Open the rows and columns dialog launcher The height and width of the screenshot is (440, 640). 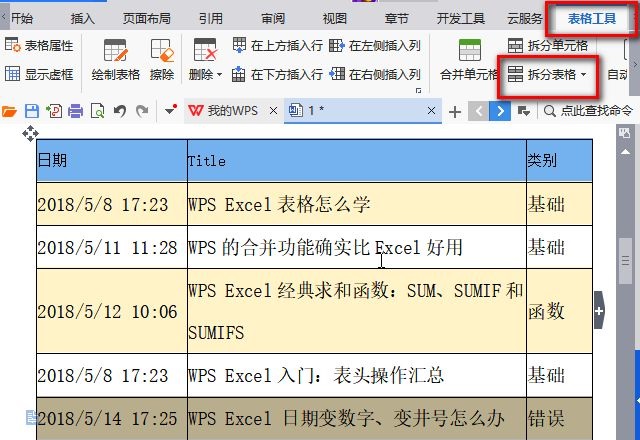click(x=418, y=91)
